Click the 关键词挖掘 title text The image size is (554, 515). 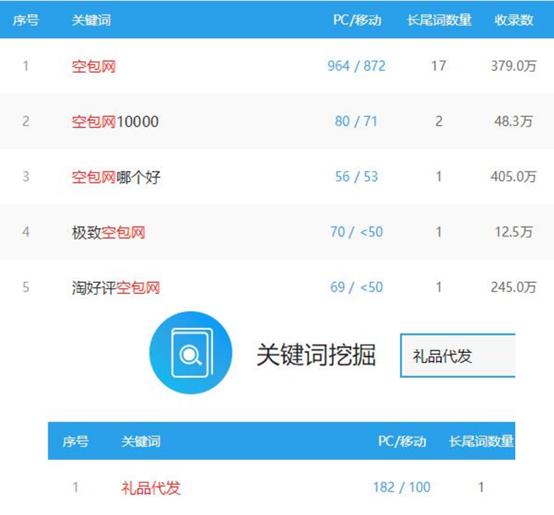point(316,355)
